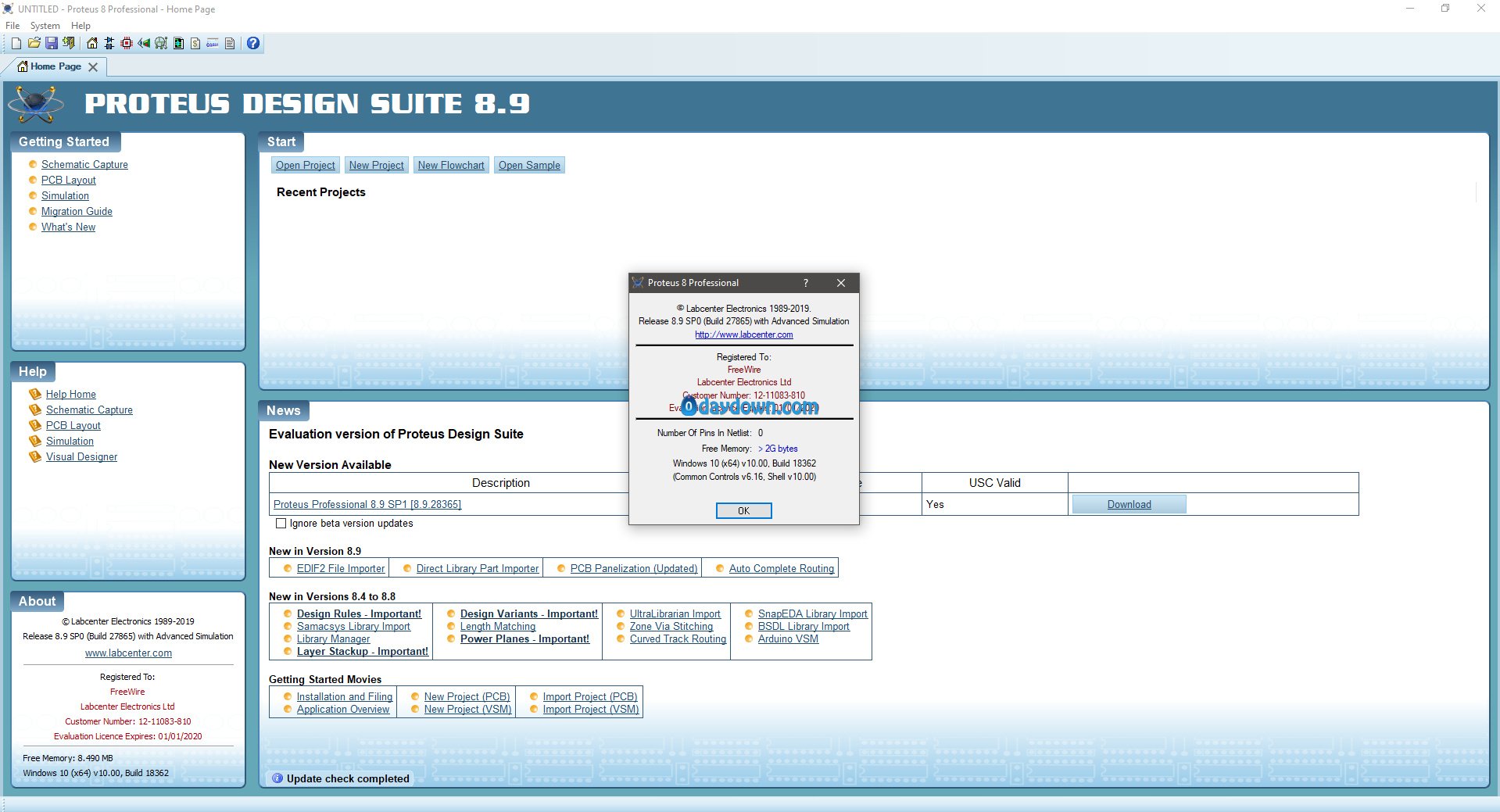
Task: Open the Project Notes toolbar icon
Action: (230, 43)
